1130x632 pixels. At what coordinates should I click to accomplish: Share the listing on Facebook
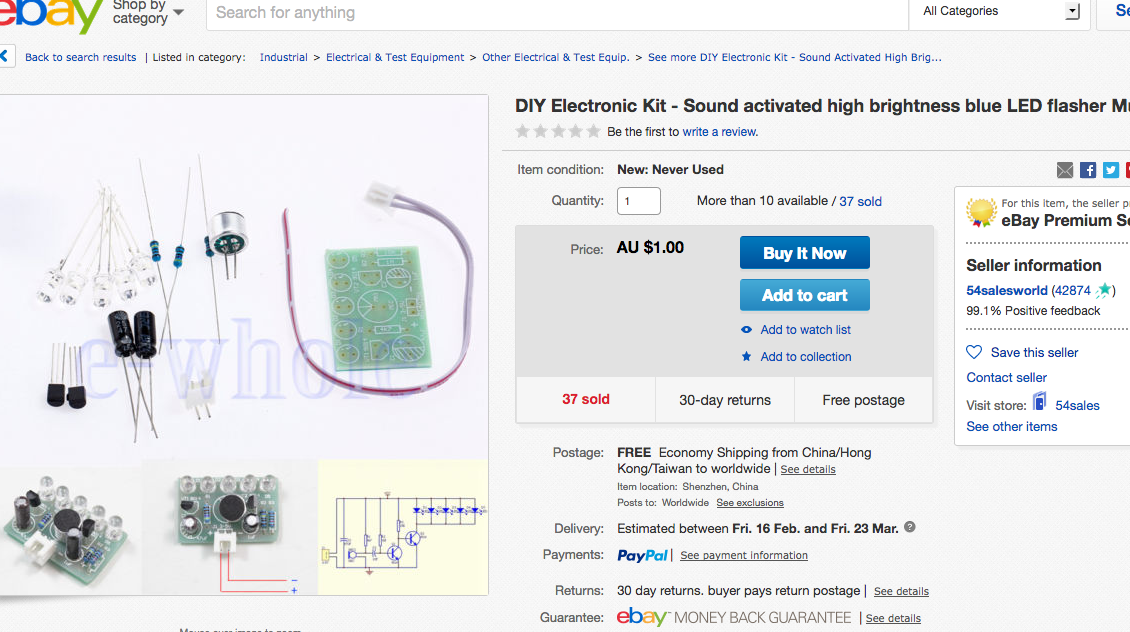(1088, 170)
